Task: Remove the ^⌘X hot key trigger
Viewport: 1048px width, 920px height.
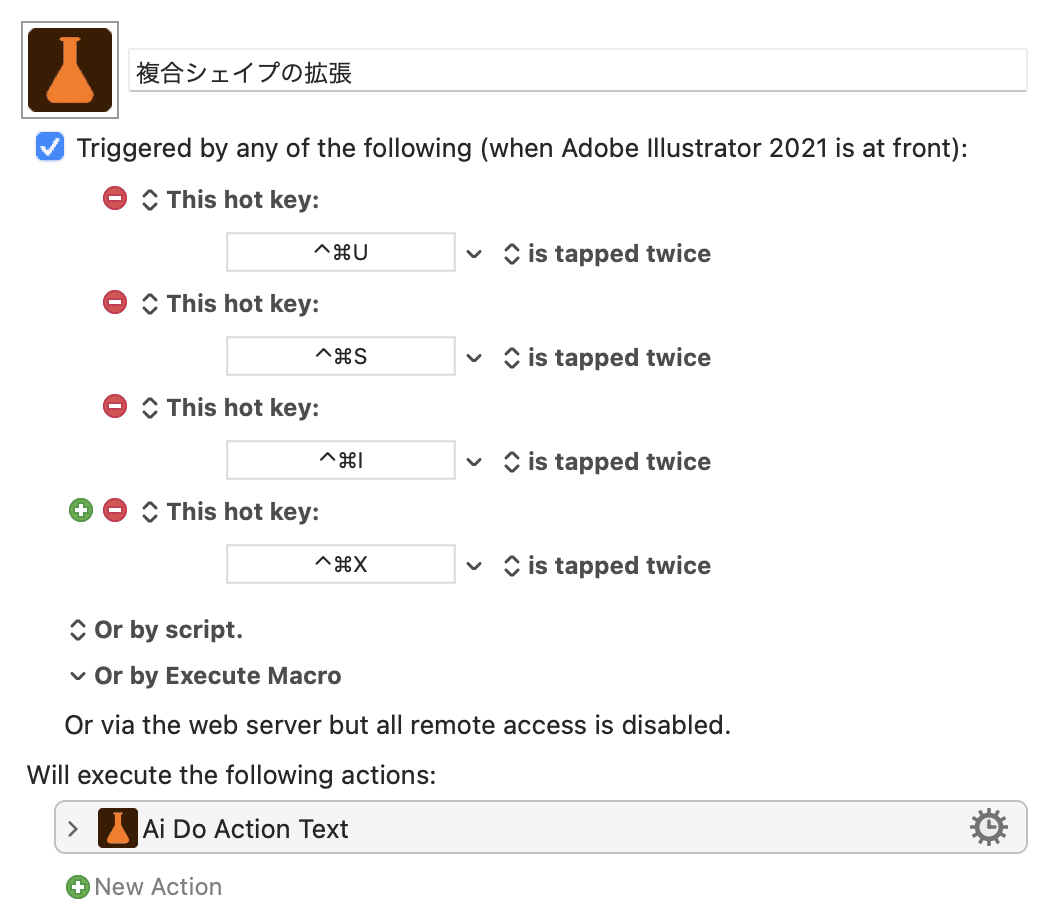Action: click(x=115, y=511)
